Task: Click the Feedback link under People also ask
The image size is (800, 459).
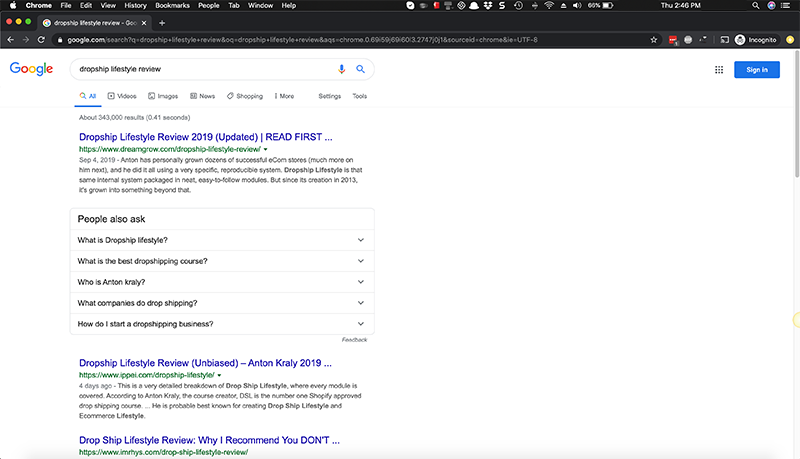Action: pyautogui.click(x=354, y=340)
